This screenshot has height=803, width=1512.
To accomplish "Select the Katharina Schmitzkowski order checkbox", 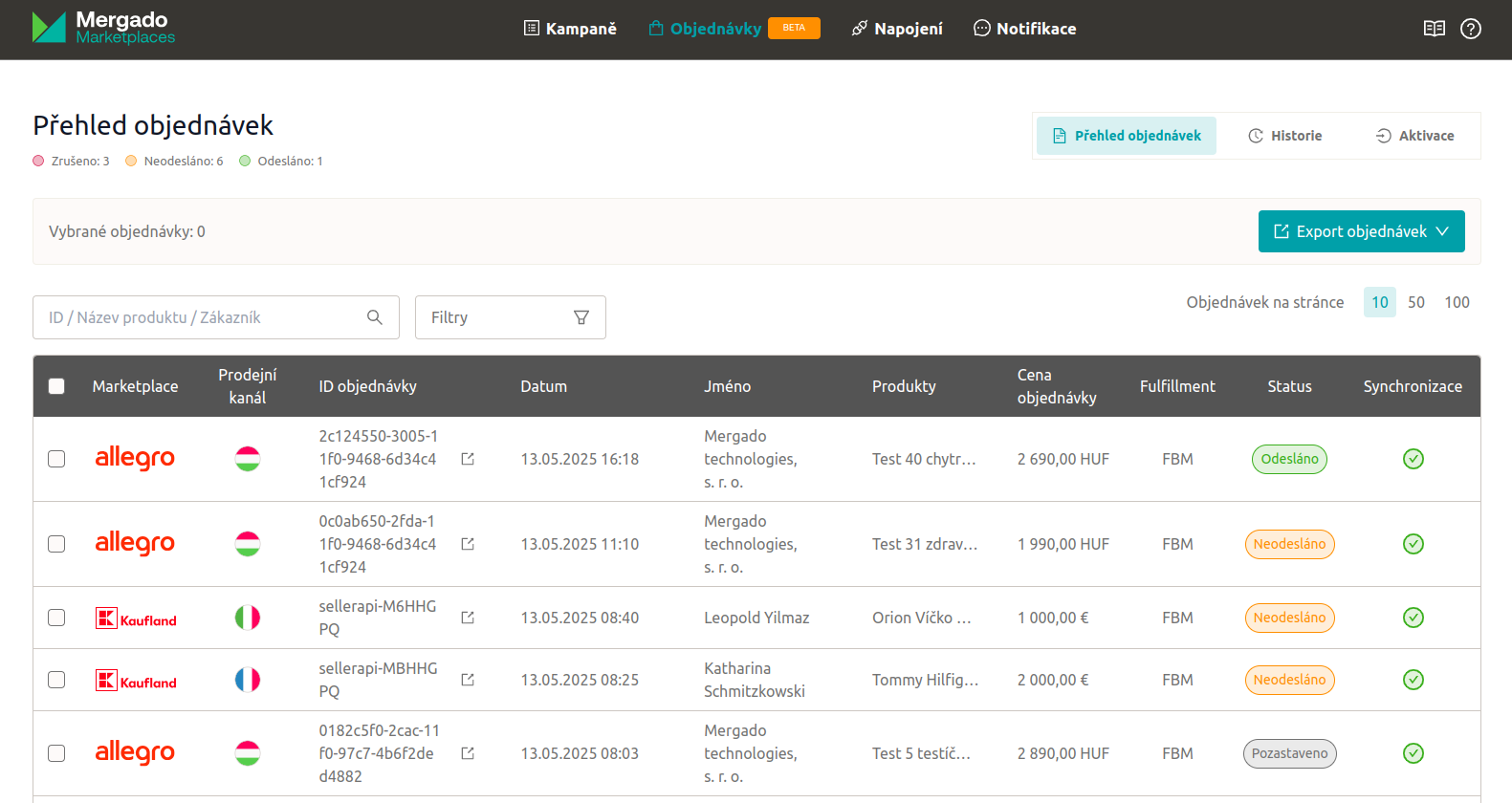I will coord(56,680).
